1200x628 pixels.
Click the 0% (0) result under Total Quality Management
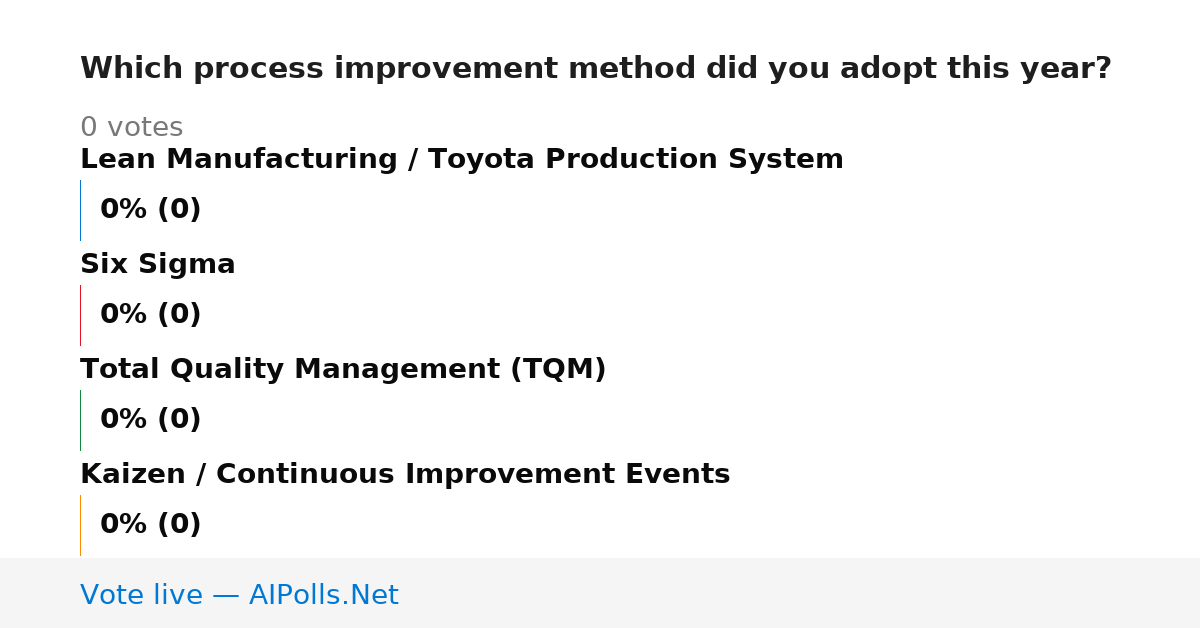tap(151, 420)
